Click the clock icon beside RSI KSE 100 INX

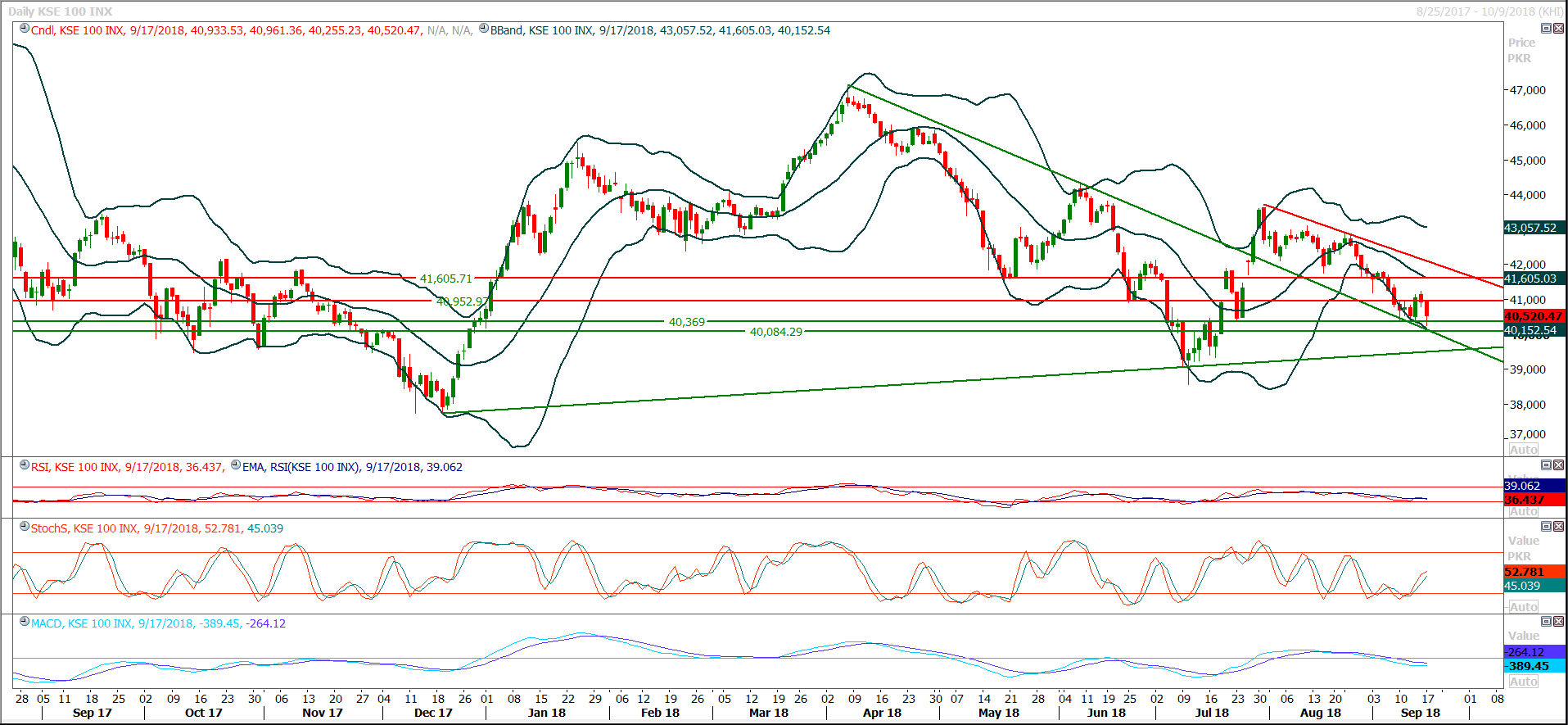25,465
